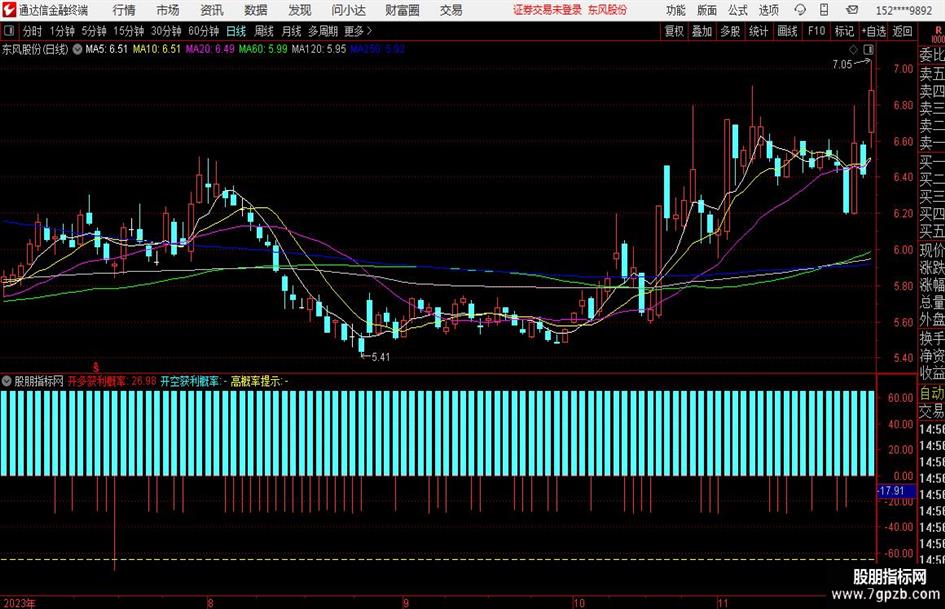Open the F10 company info
Screen dimensions: 945x609
point(817,31)
